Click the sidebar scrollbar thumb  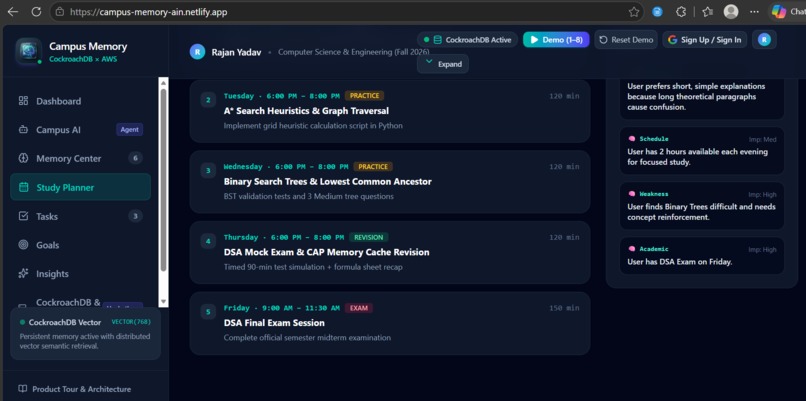pos(163,180)
